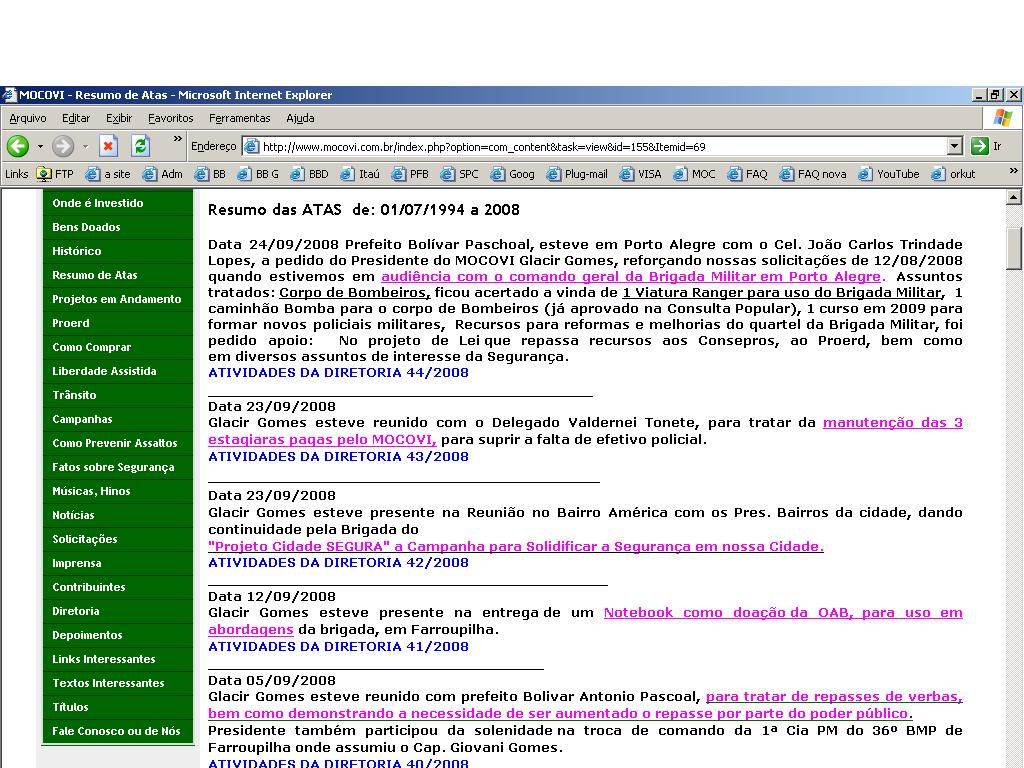This screenshot has height=768, width=1024.
Task: Click the green Ir (Go) arrow button
Action: (979, 146)
